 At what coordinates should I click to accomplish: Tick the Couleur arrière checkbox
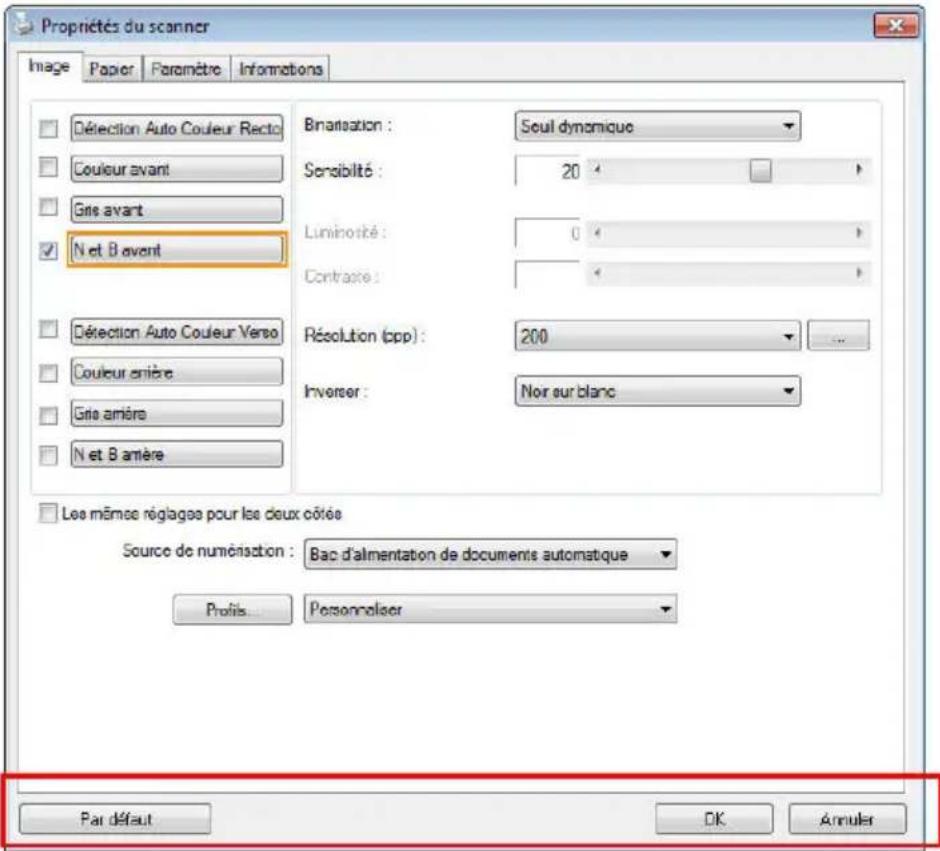pyautogui.click(x=49, y=373)
